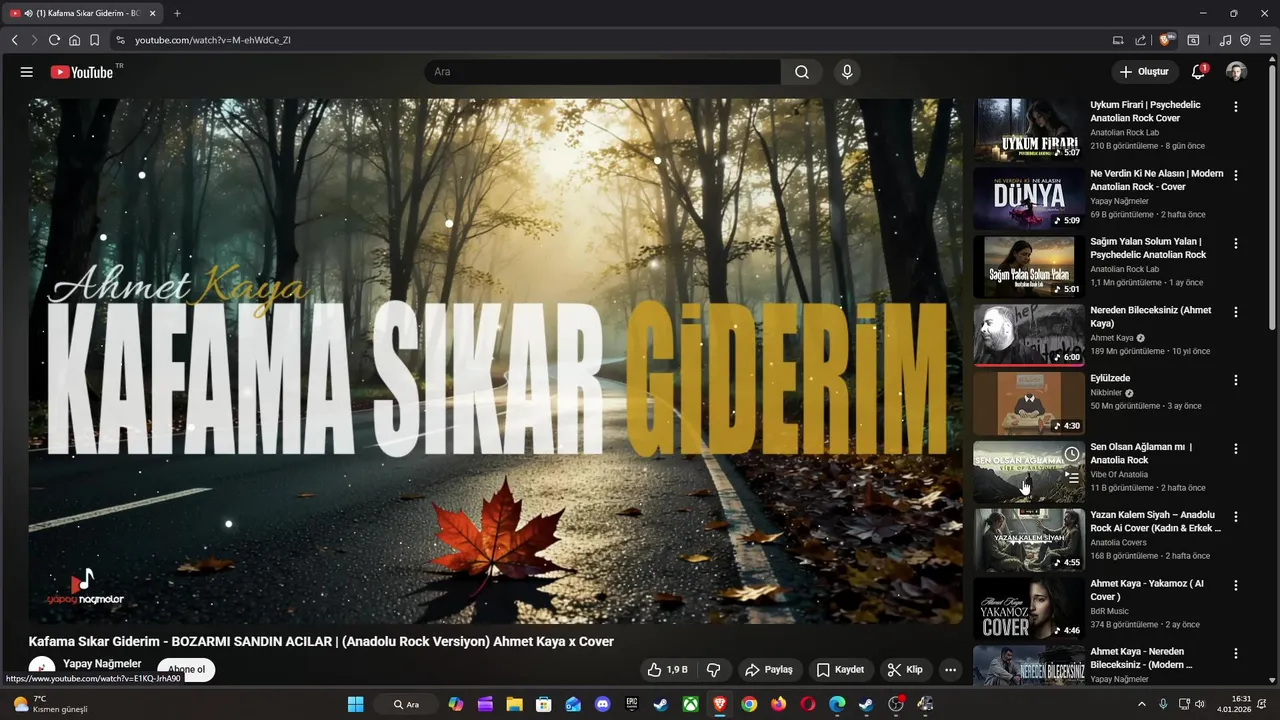Open Epic Games Launcher from taskbar
This screenshot has width=1280, height=720.
point(631,704)
